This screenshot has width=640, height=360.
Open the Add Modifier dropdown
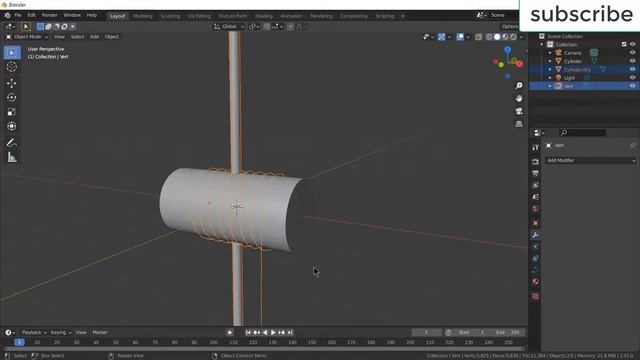pos(591,160)
